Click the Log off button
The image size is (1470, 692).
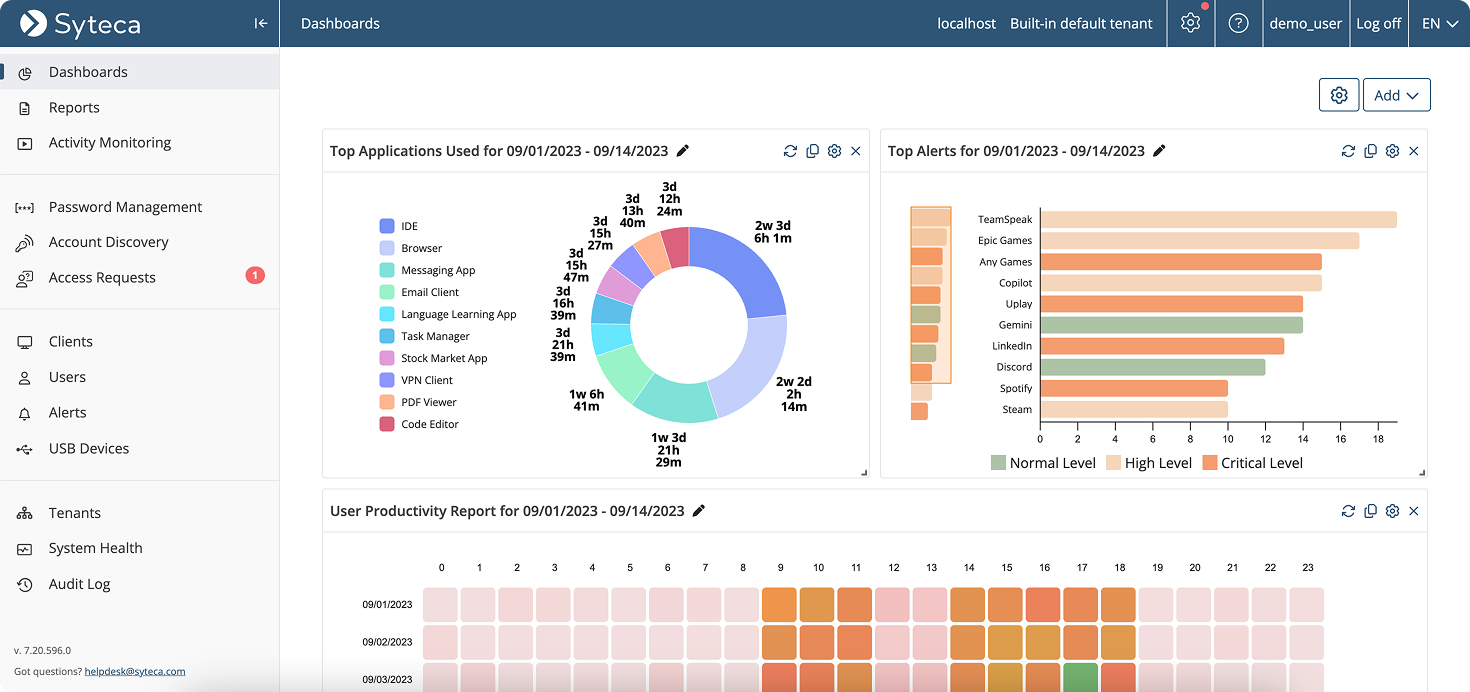[1378, 23]
